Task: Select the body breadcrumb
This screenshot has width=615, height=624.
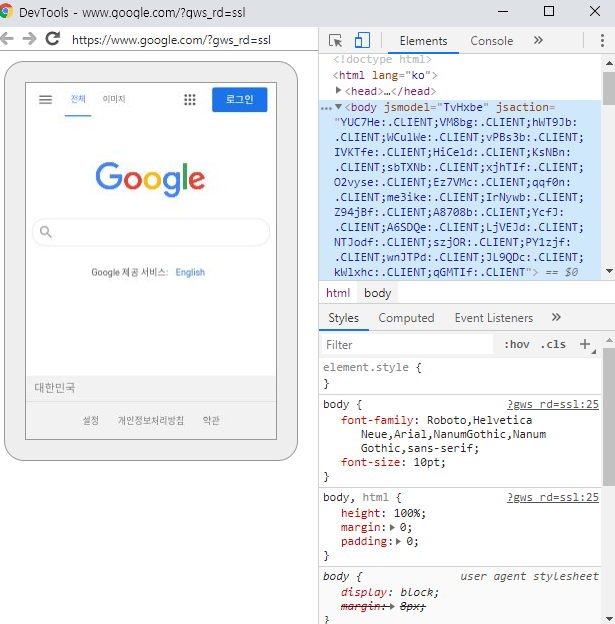Action: pos(377,293)
